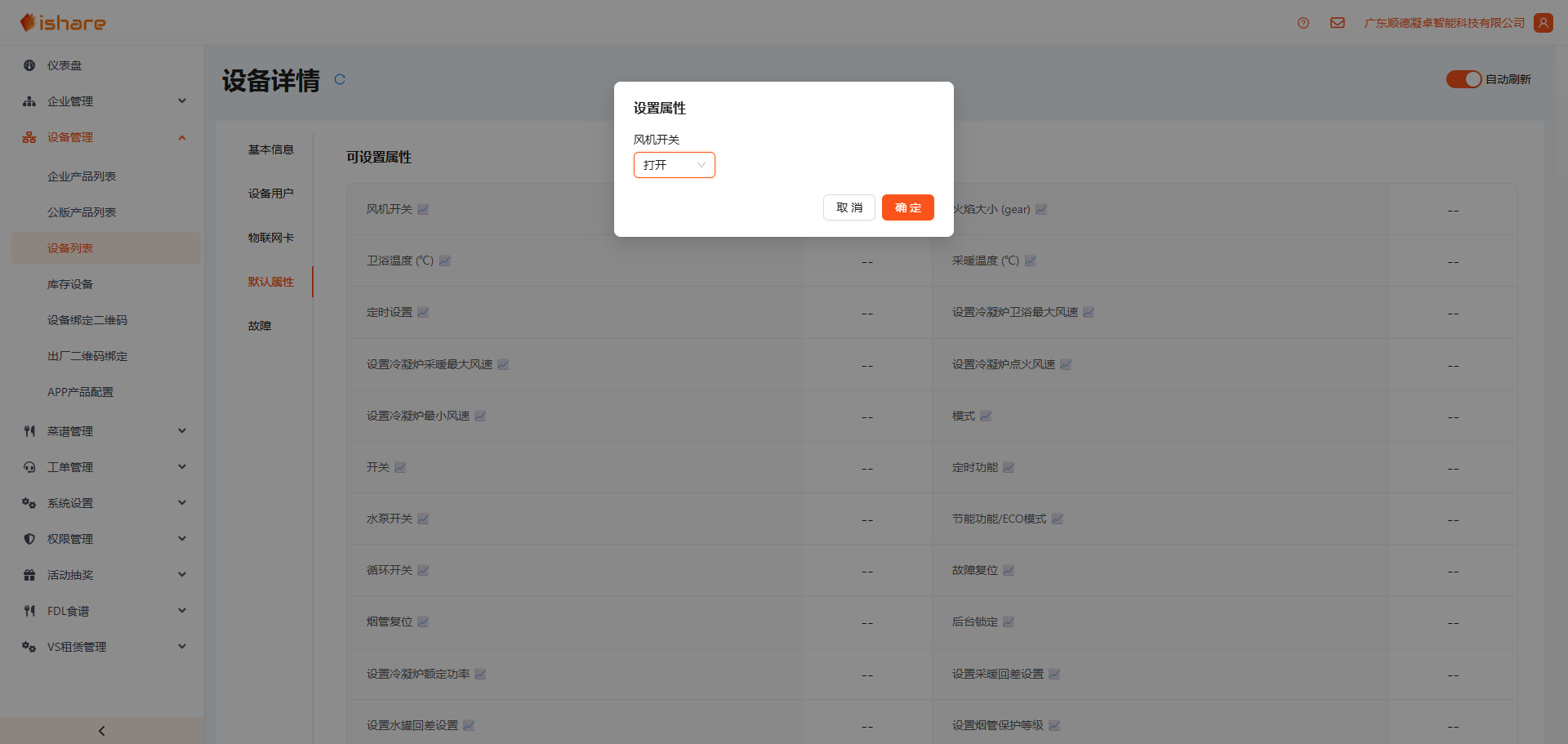Click the chart icon next to 模式
The width and height of the screenshot is (1568, 744).
(986, 417)
